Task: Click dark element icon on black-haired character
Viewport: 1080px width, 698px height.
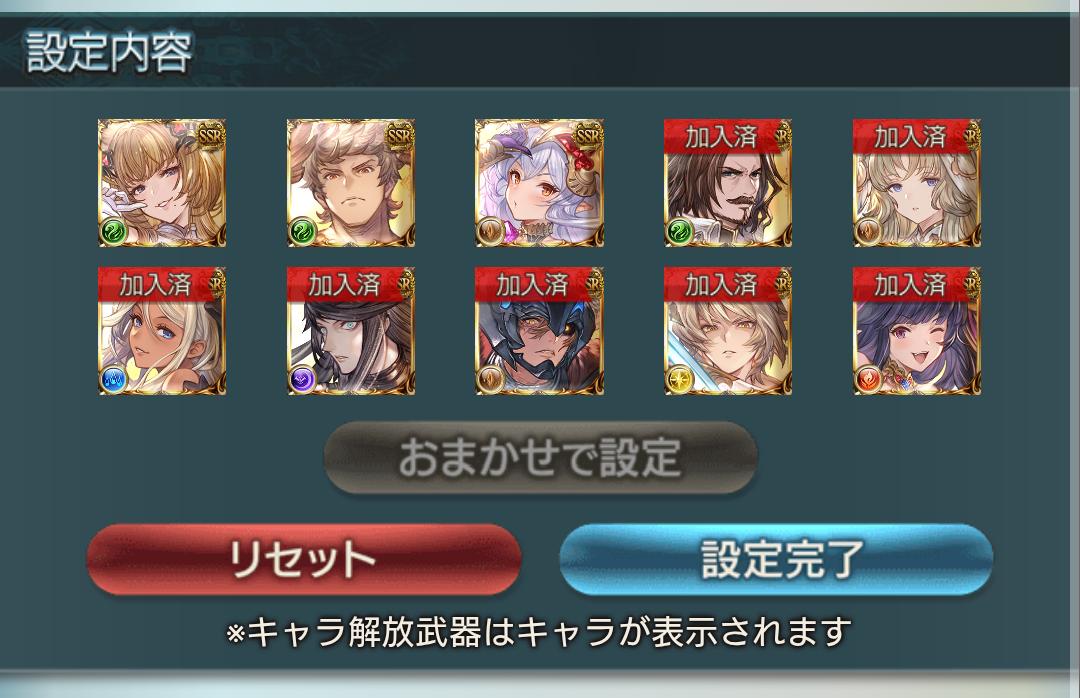Action: coord(302,380)
